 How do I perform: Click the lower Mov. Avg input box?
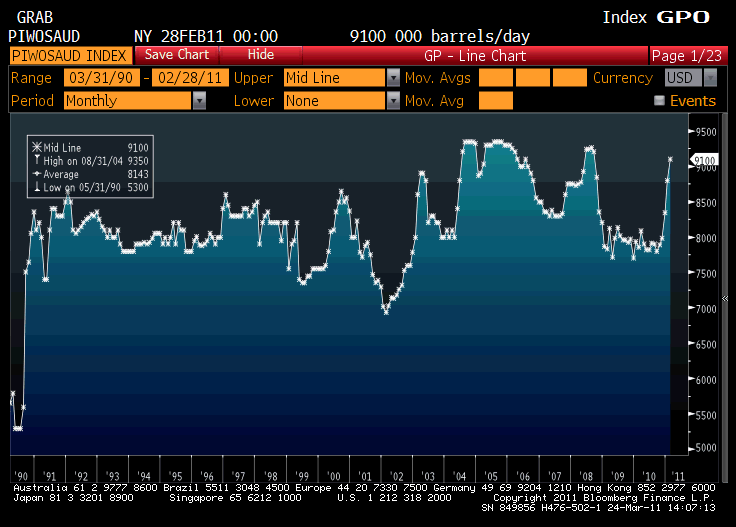496,101
